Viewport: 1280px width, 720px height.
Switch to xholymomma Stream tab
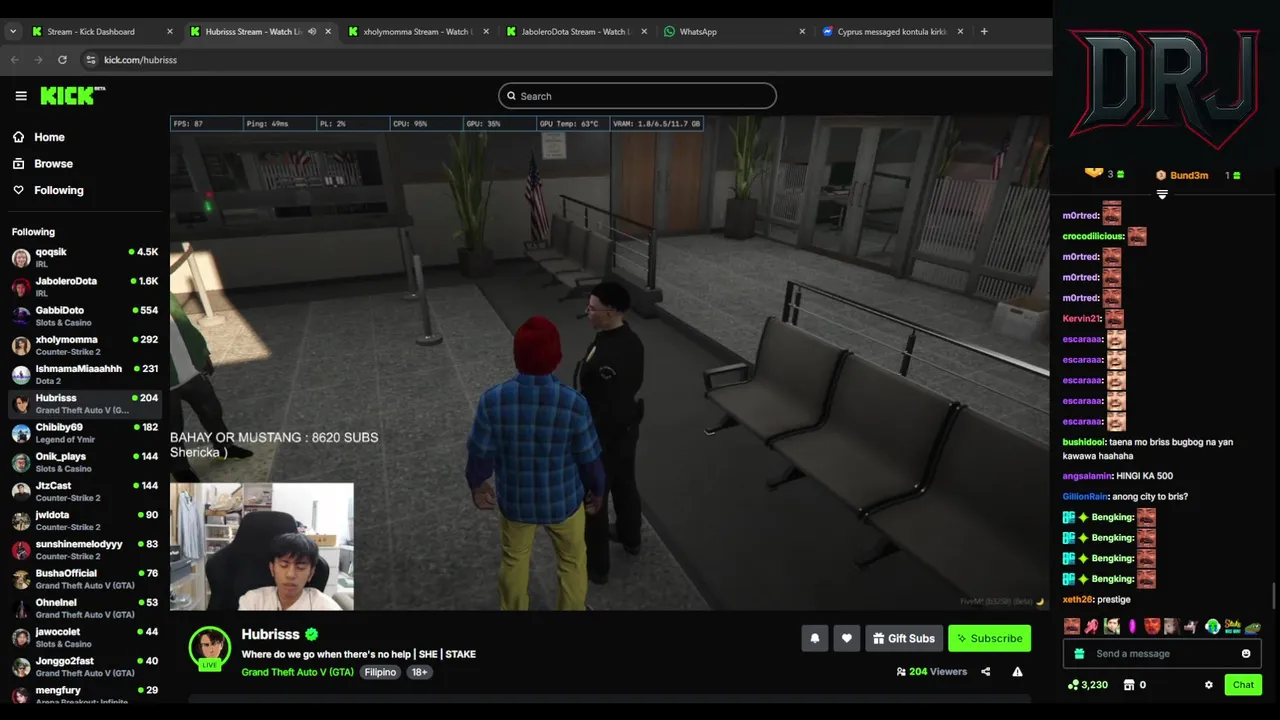point(418,31)
